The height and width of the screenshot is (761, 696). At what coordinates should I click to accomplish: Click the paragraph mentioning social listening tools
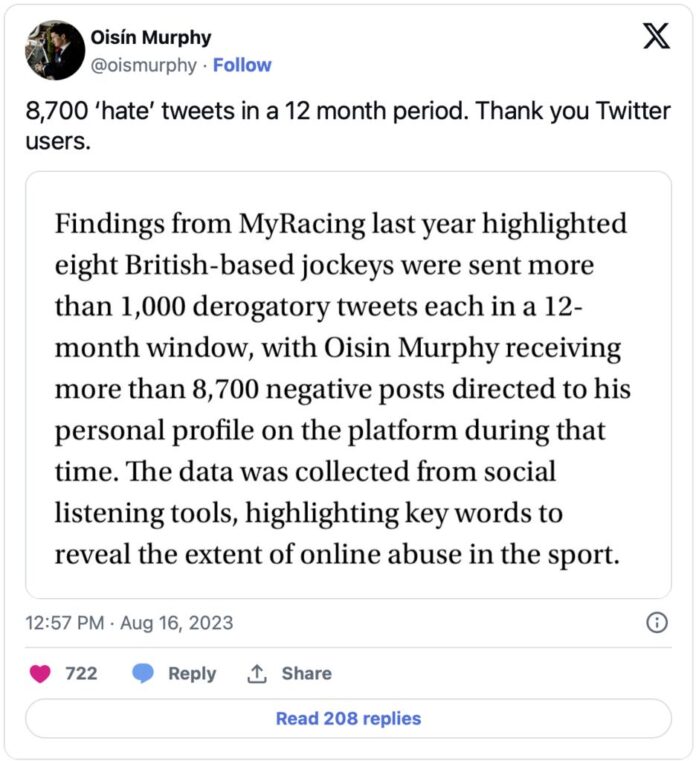click(343, 389)
